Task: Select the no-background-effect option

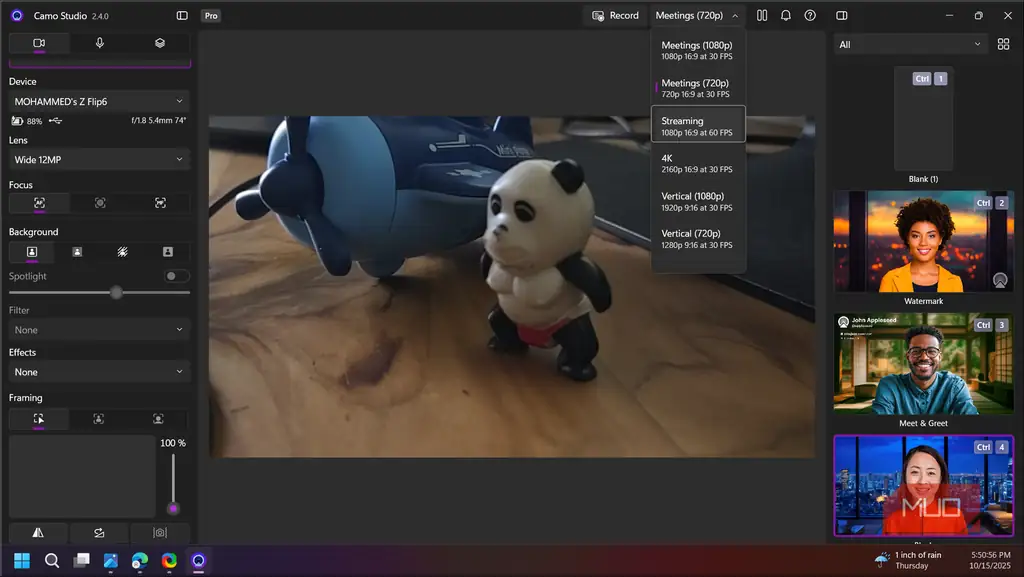Action: 31,252
